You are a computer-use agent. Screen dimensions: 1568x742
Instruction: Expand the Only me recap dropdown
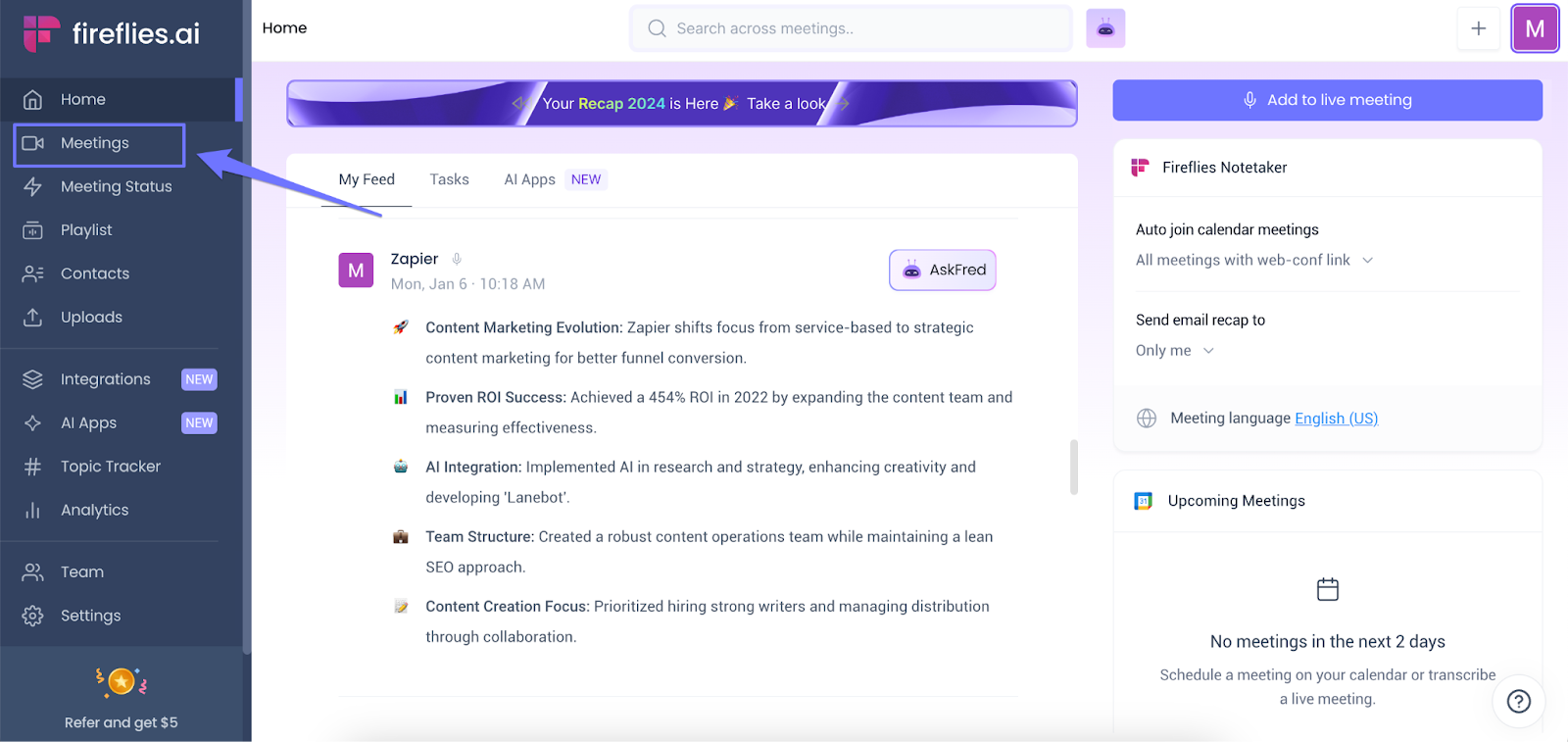tap(1175, 350)
